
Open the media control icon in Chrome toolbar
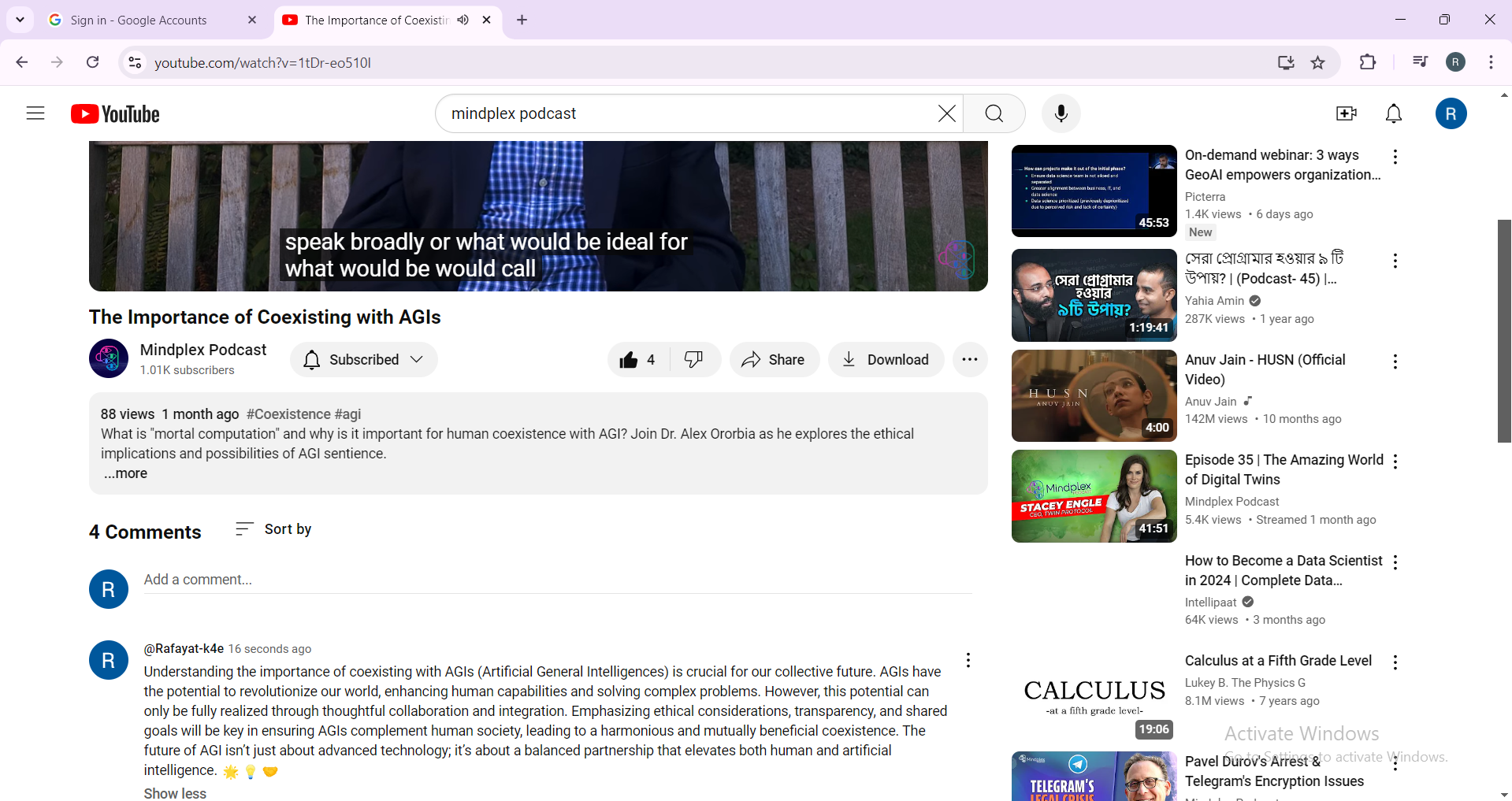click(x=1420, y=62)
